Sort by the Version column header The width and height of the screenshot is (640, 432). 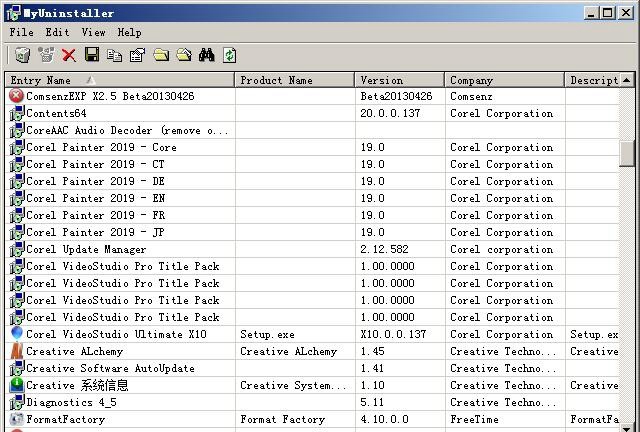coord(400,80)
